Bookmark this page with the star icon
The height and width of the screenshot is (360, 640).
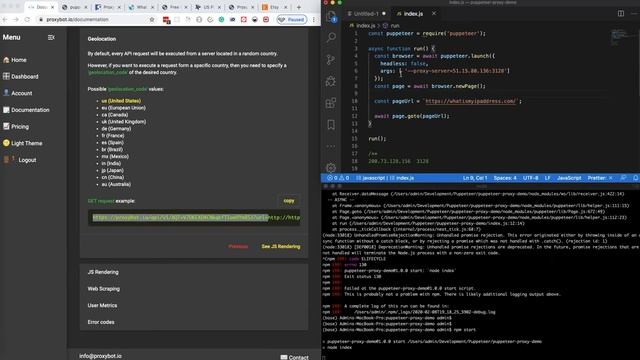coord(152,20)
